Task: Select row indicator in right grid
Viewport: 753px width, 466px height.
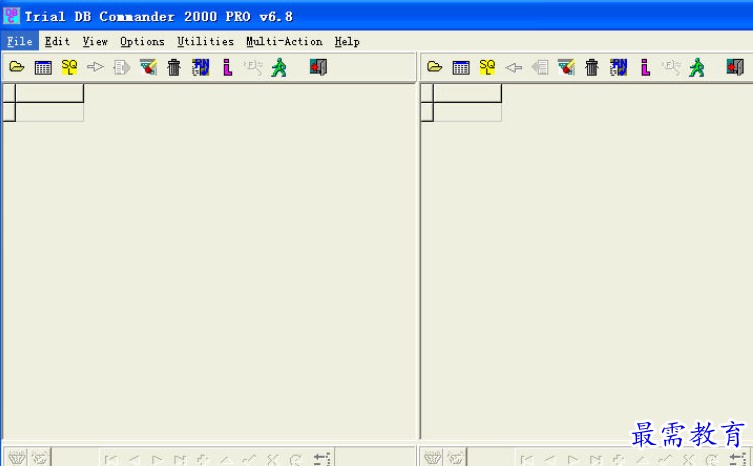Action: 427,112
